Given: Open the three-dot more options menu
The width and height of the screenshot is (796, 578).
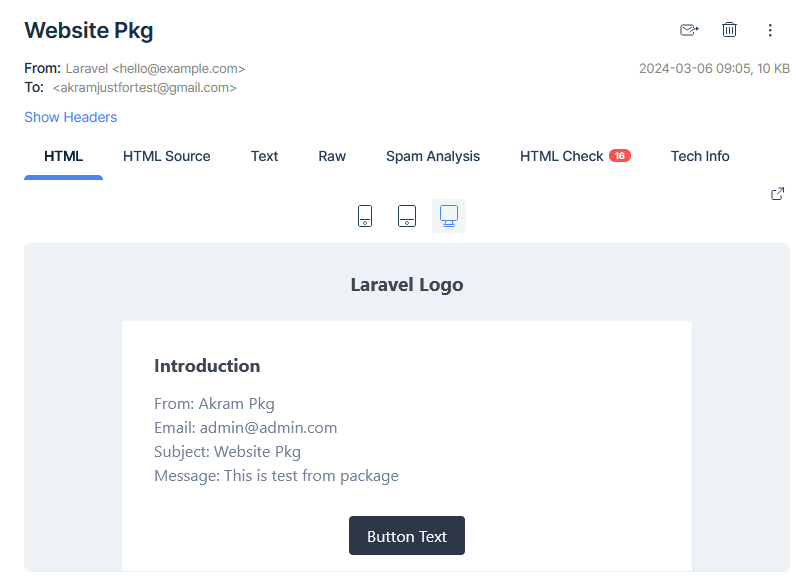Looking at the screenshot, I should (x=770, y=30).
